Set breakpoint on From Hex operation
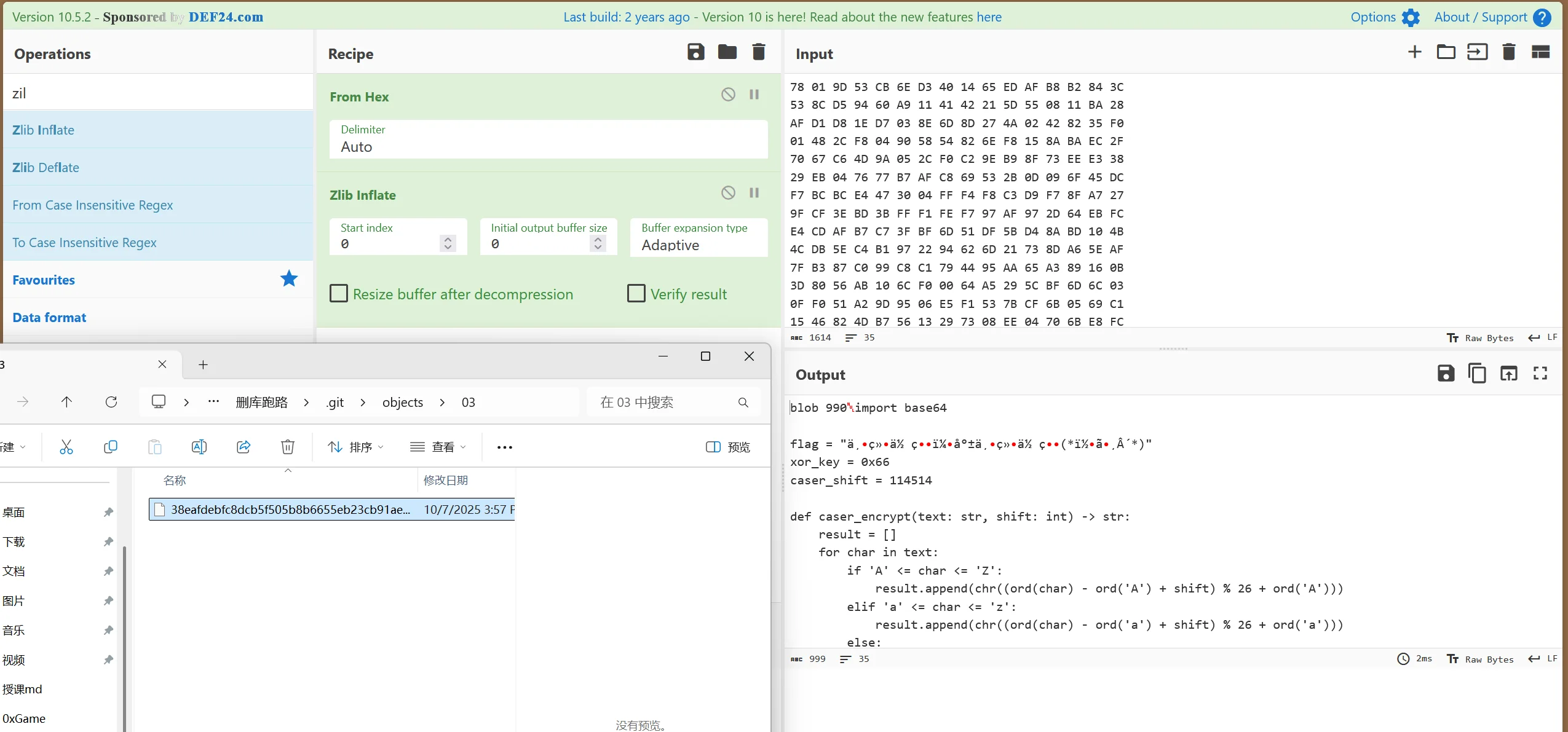The image size is (1568, 732). (754, 95)
